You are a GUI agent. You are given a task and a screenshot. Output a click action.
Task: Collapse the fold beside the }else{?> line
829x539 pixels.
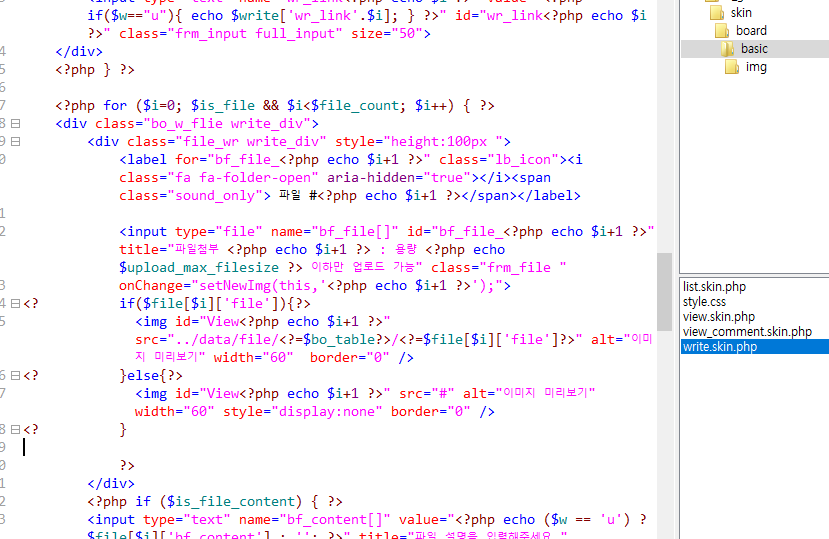click(x=16, y=376)
